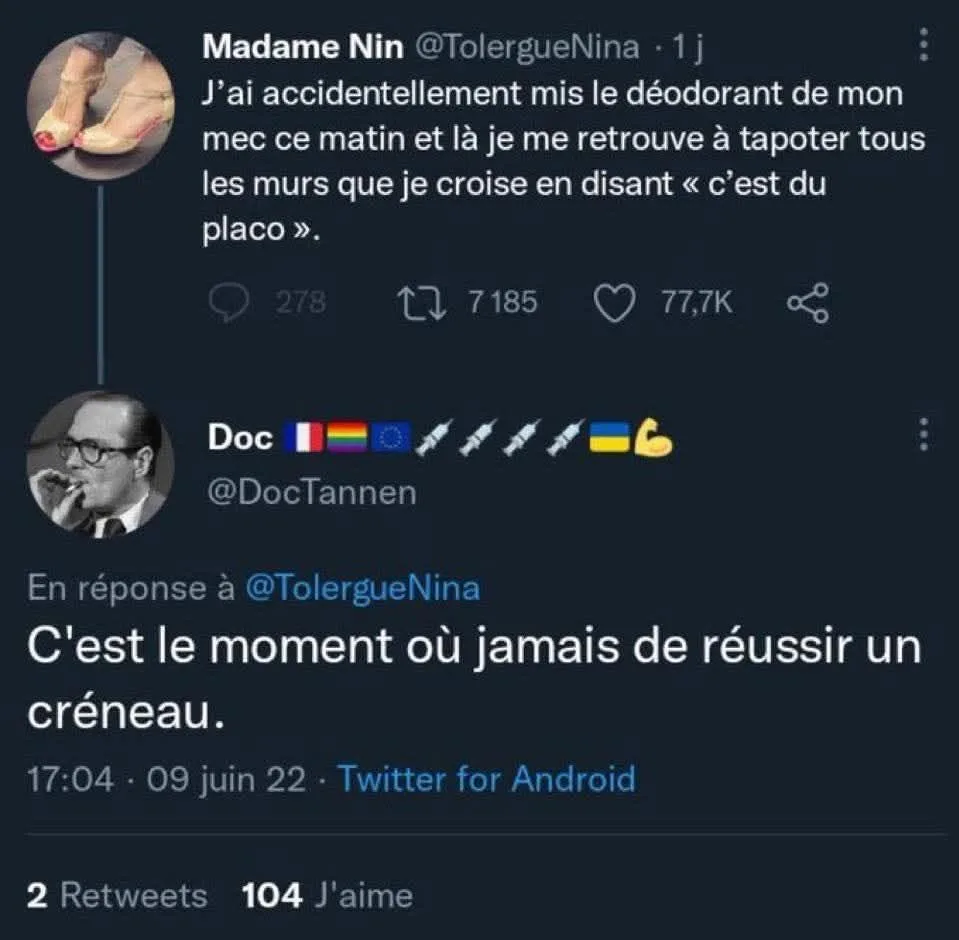View the 2 Retweets list
959x940 pixels.
tap(117, 896)
